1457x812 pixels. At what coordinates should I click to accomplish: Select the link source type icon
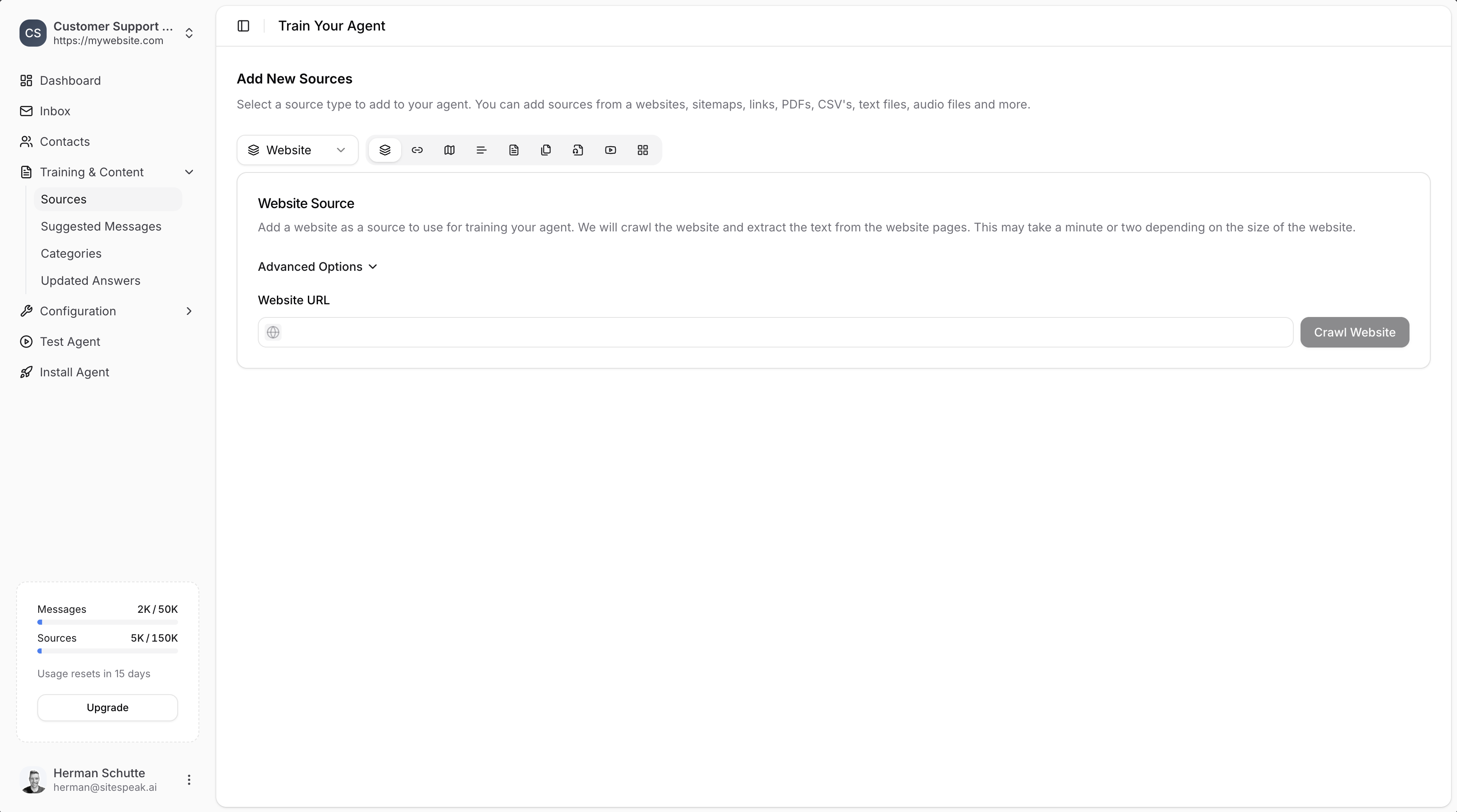point(417,150)
